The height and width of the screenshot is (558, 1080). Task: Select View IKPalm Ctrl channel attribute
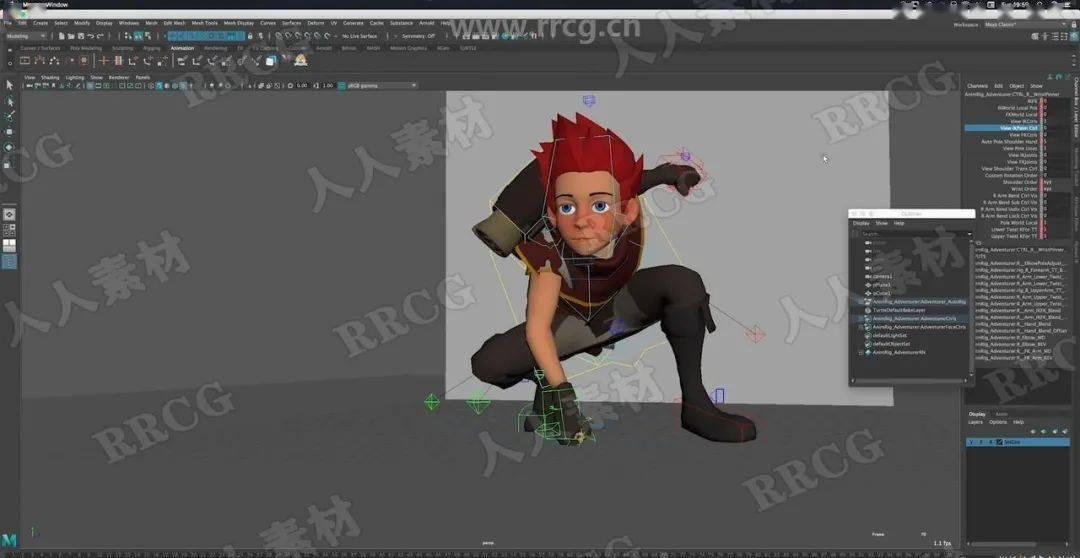click(x=1001, y=128)
